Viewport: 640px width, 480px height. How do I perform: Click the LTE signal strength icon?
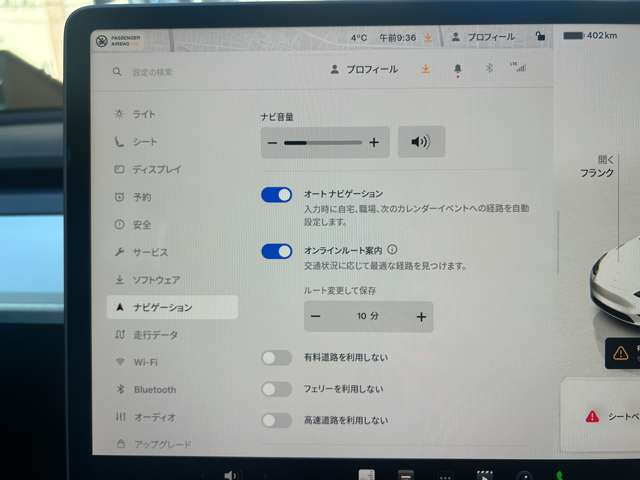(518, 68)
